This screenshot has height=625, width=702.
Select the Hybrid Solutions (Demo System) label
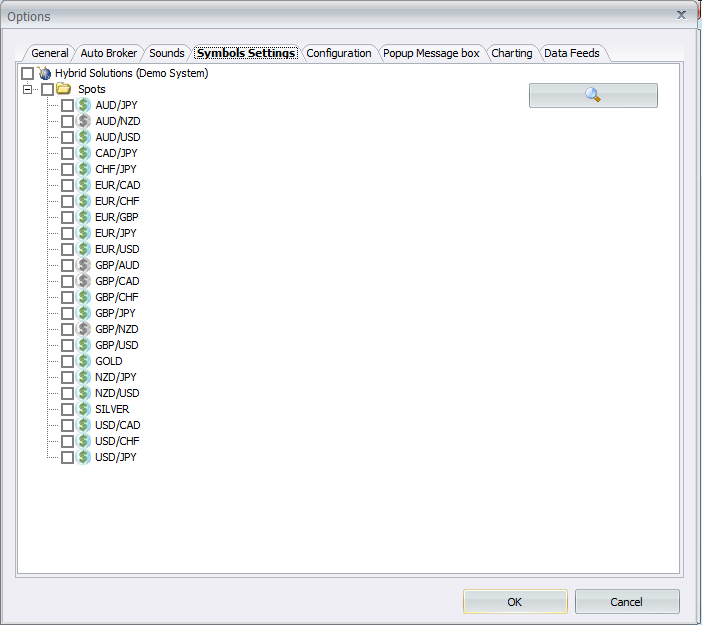(x=132, y=73)
